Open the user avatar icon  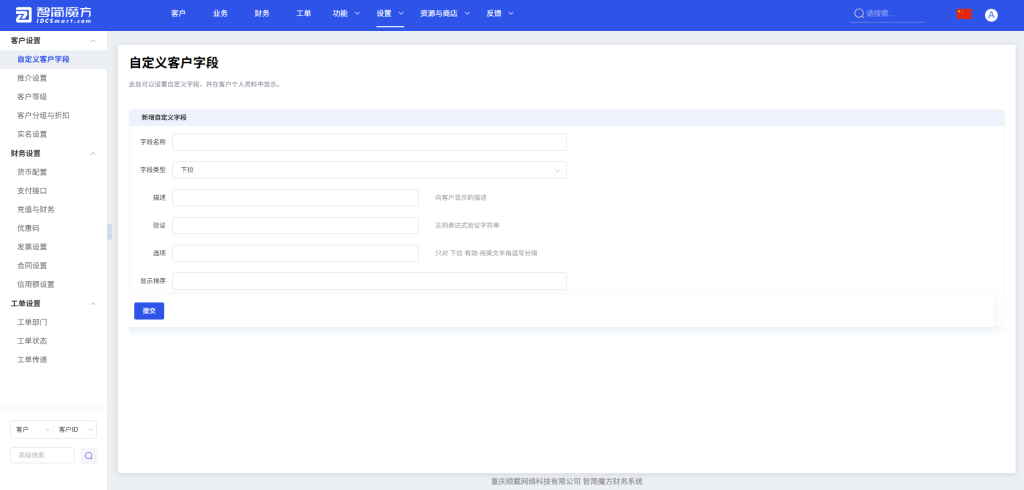991,15
